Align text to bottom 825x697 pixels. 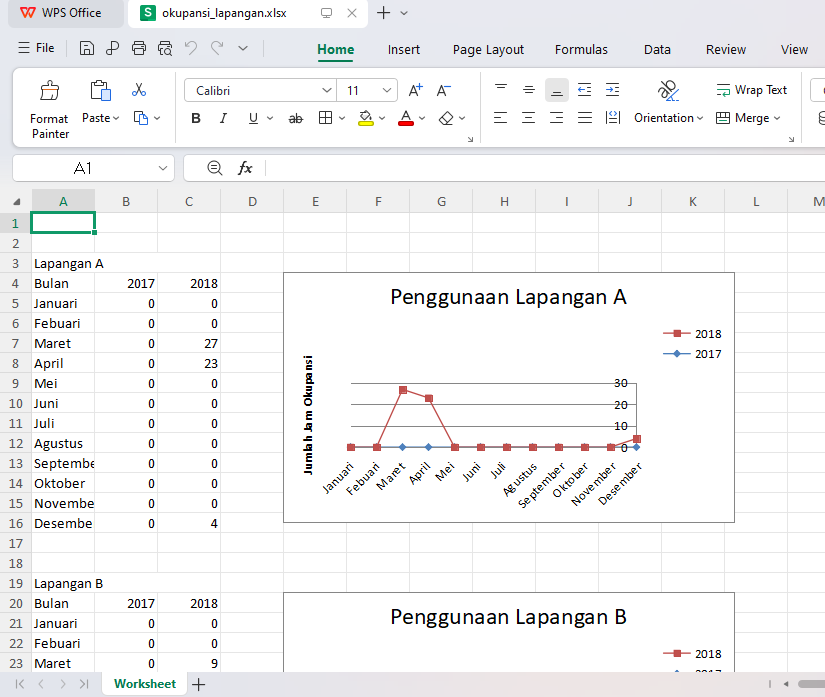(x=557, y=90)
